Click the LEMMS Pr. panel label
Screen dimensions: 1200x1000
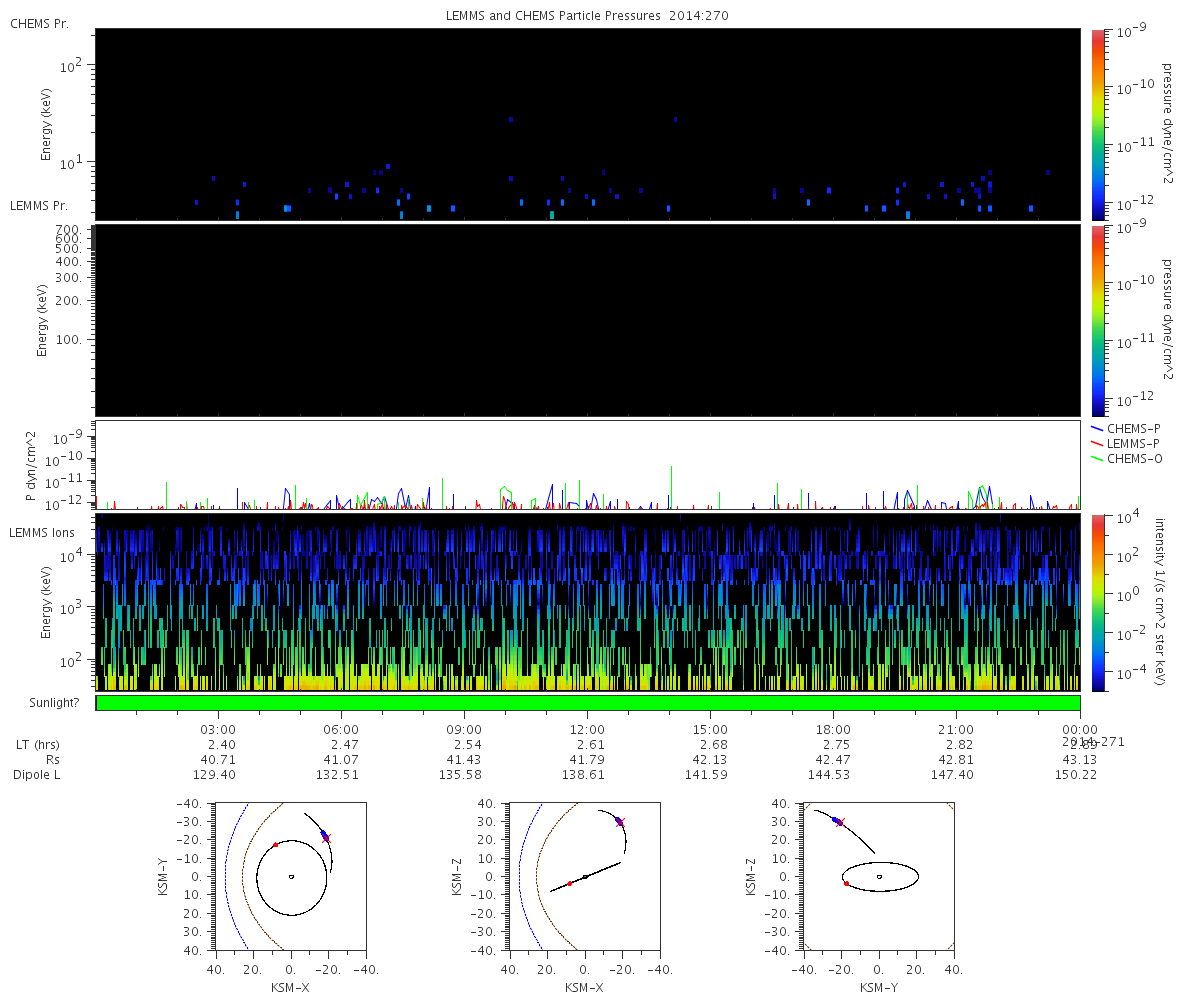(39, 205)
